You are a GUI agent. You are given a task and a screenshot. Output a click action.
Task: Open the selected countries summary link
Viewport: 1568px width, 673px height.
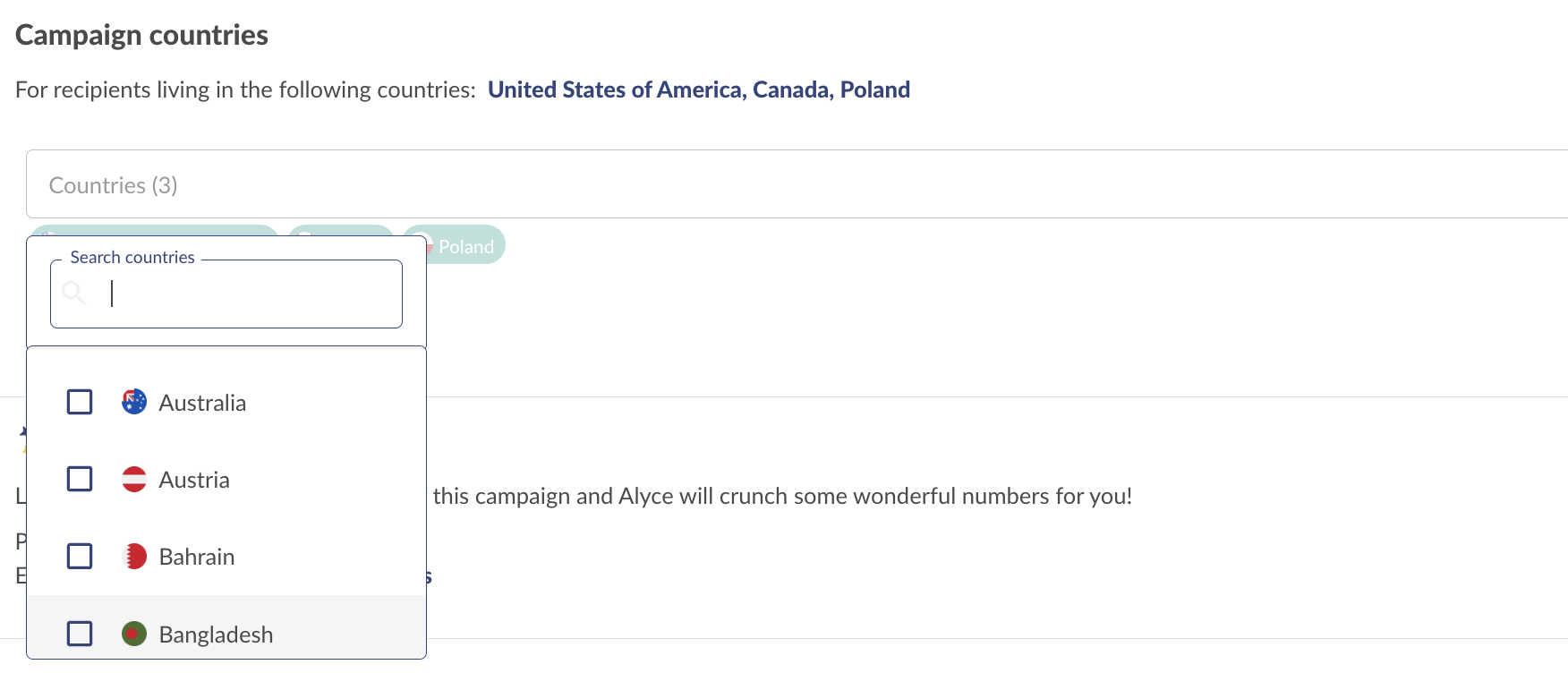[x=699, y=89]
